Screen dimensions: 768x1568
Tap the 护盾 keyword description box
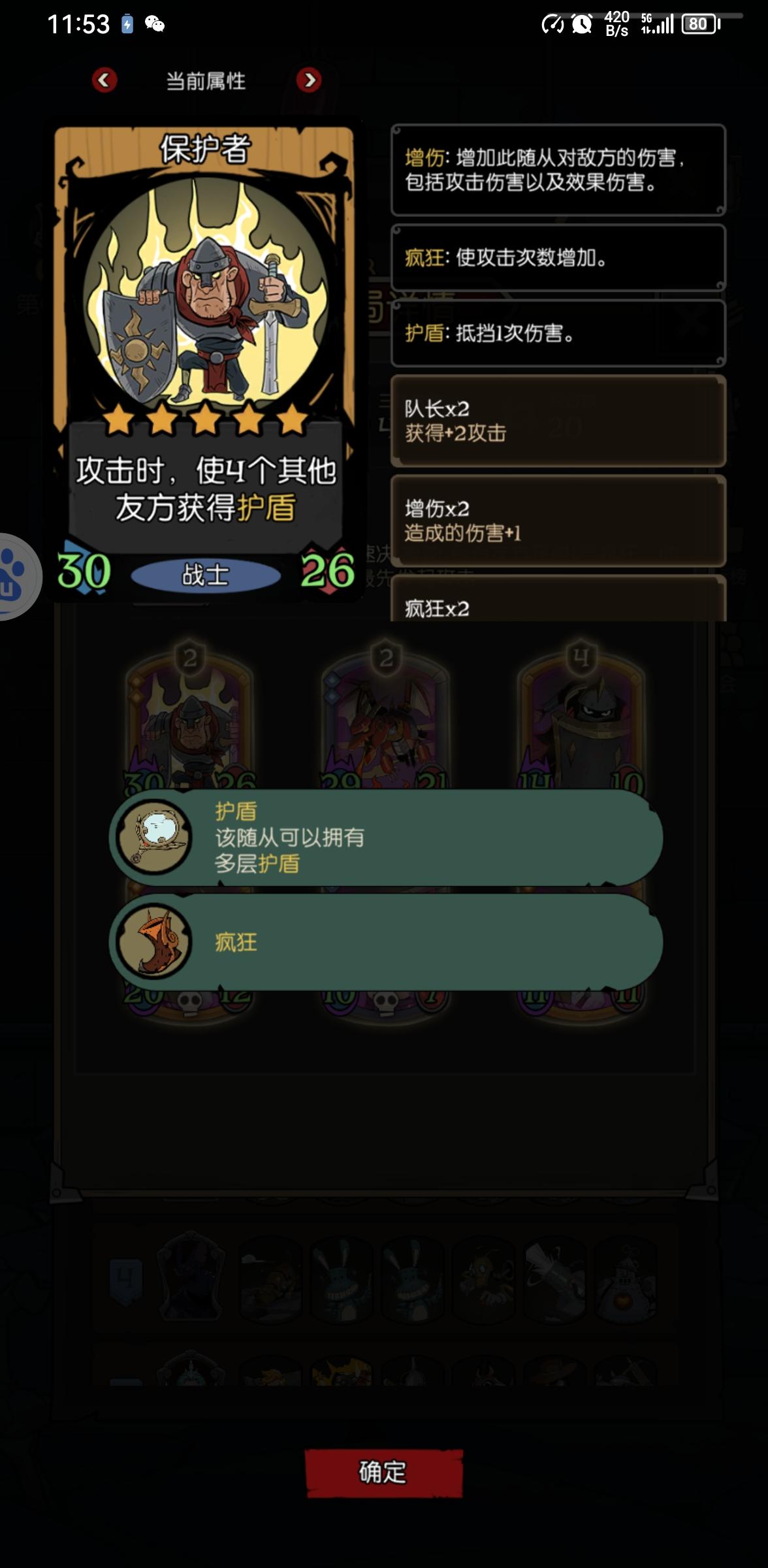558,333
